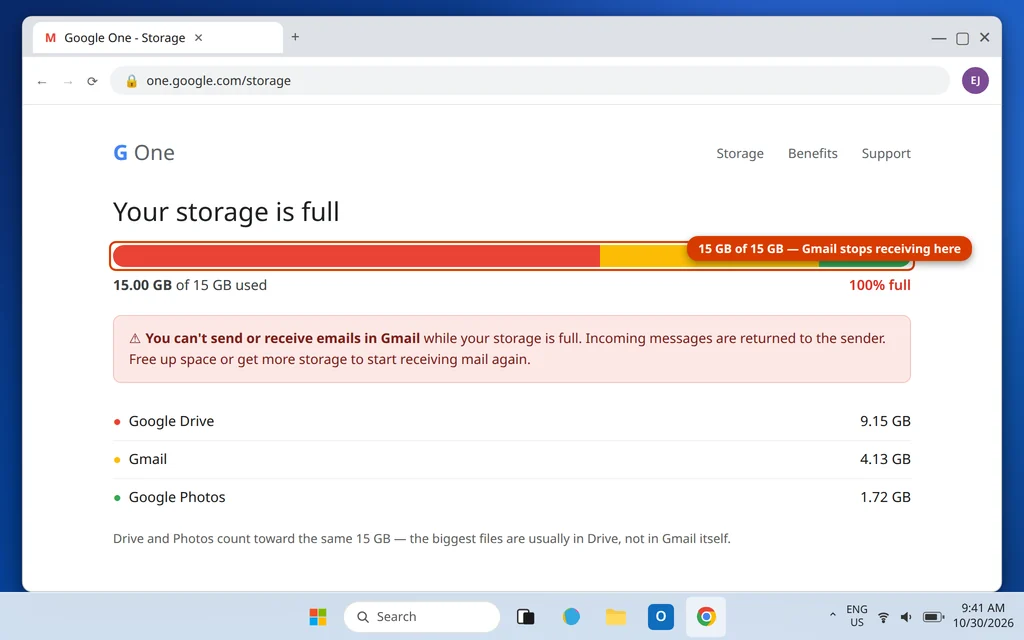Click the battery icon in system tray

tap(933, 617)
